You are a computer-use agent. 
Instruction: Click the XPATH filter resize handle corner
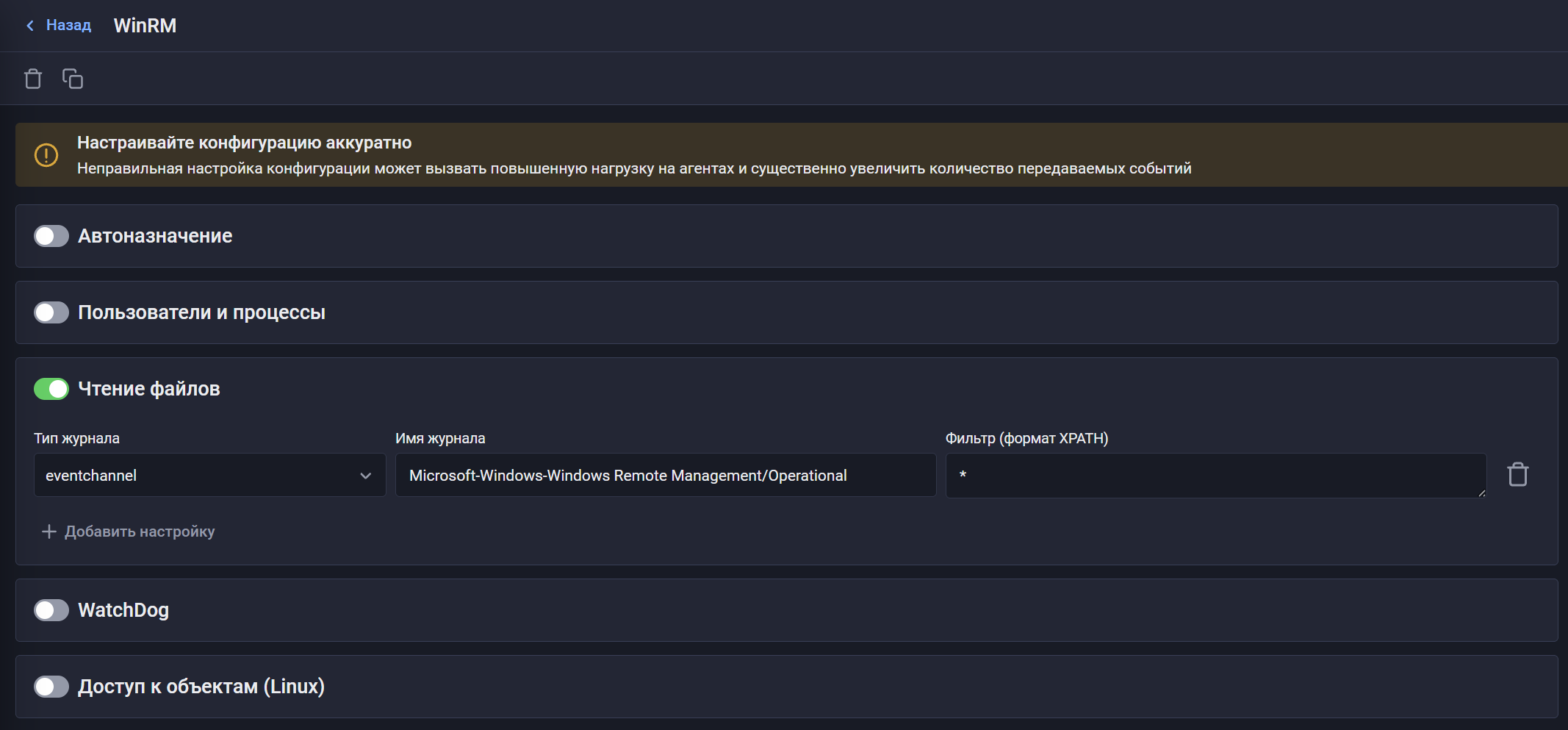pos(1481,493)
